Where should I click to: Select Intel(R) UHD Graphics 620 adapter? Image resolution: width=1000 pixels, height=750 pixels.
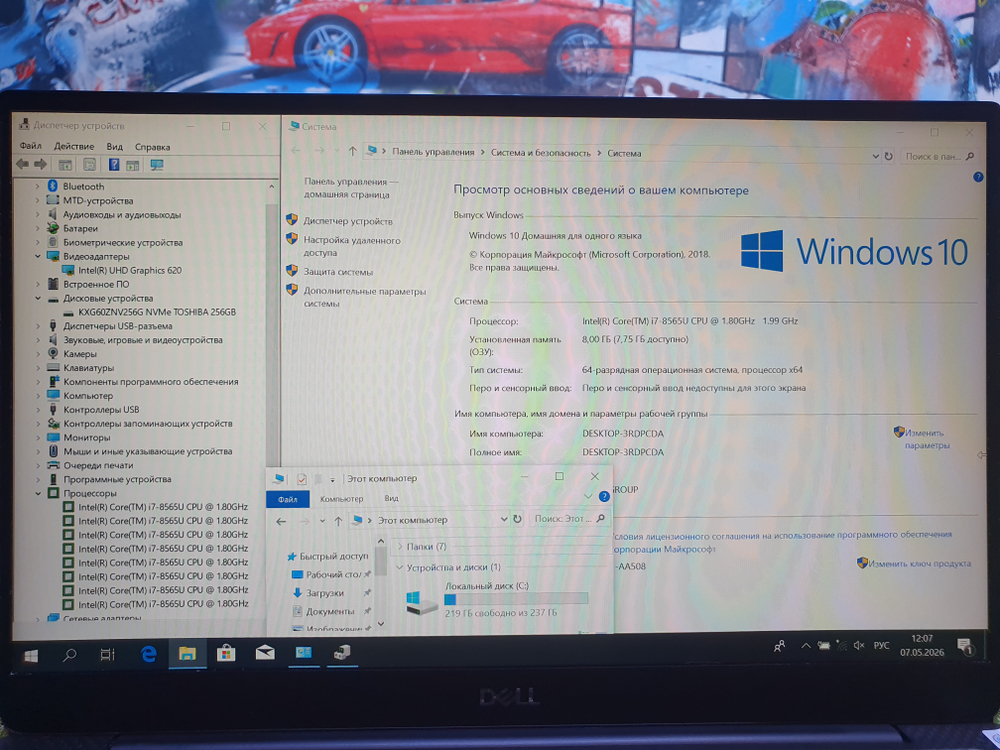pos(129,270)
